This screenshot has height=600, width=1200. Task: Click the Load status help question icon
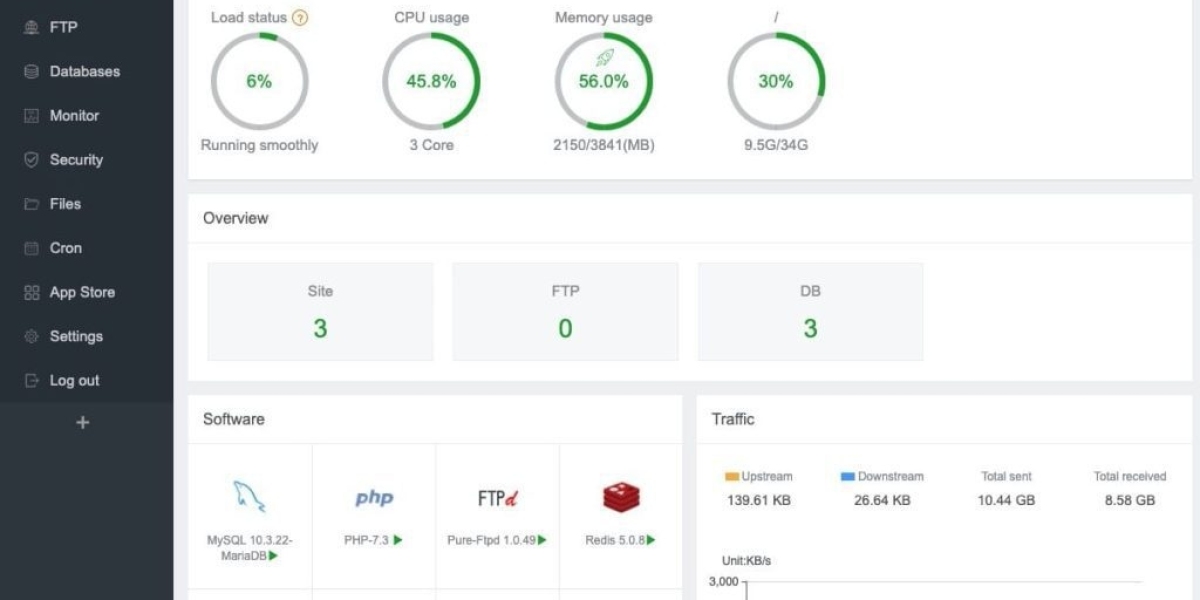(x=299, y=18)
